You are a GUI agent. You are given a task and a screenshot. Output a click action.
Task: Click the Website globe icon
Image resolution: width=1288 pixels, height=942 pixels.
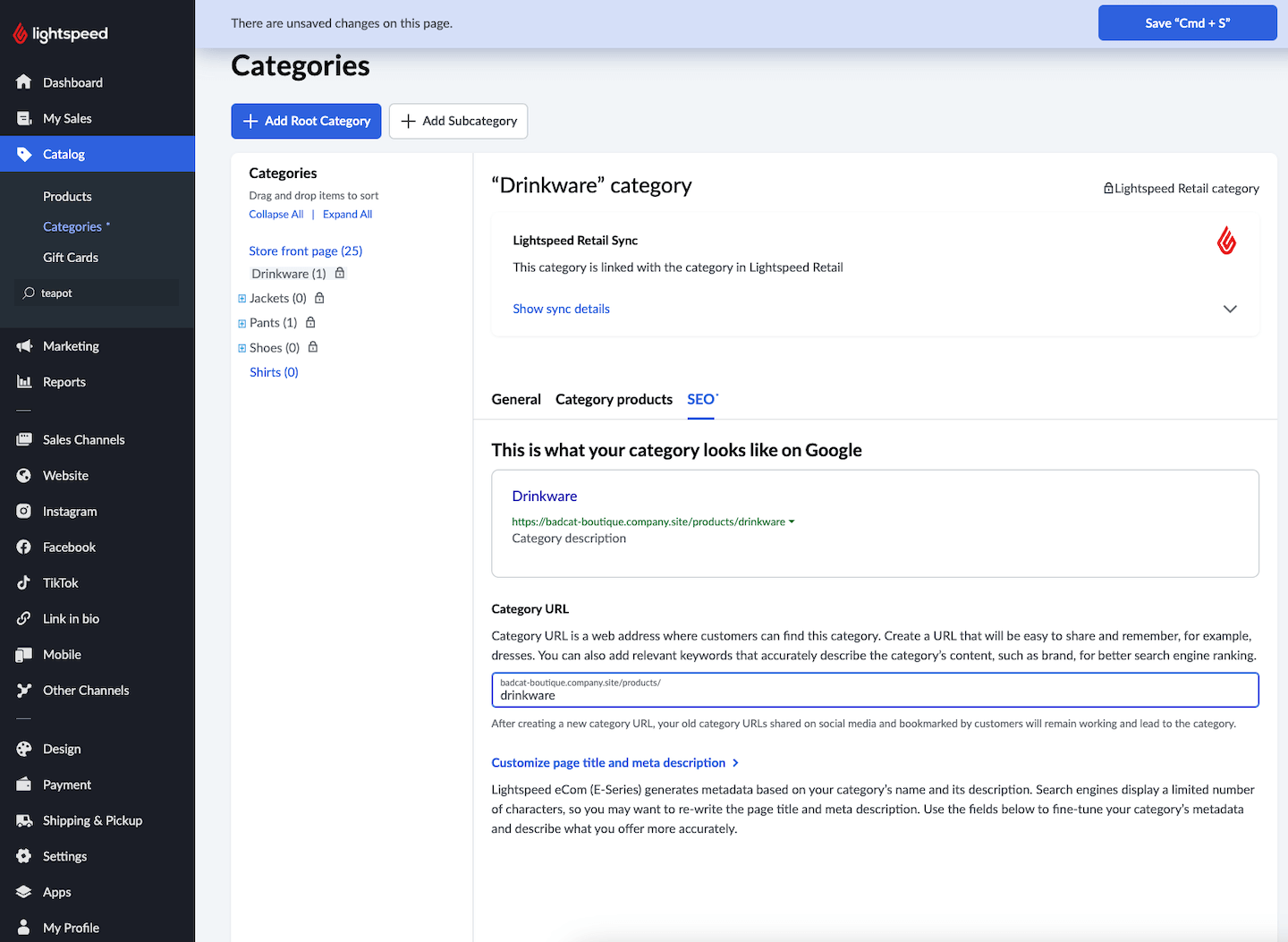24,475
